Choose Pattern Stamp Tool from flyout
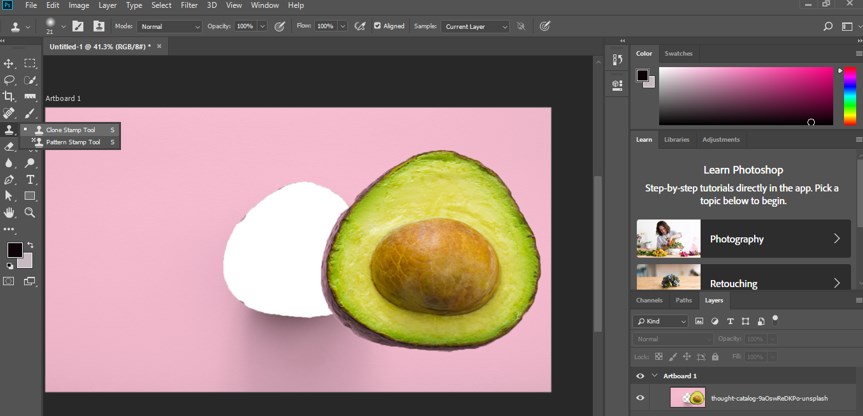This screenshot has height=416, width=863. click(x=73, y=142)
